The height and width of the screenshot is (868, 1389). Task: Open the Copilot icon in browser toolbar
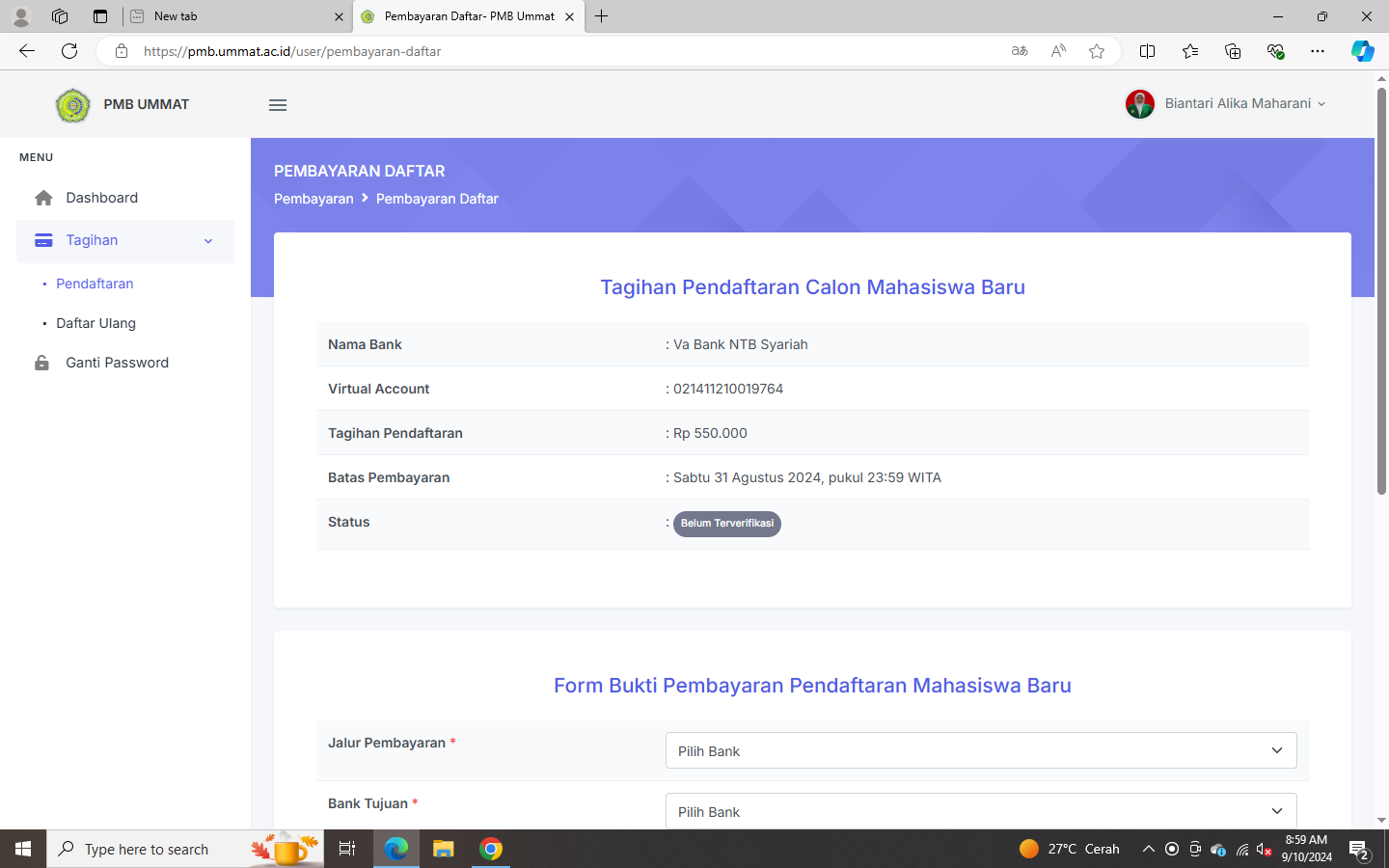1362,51
